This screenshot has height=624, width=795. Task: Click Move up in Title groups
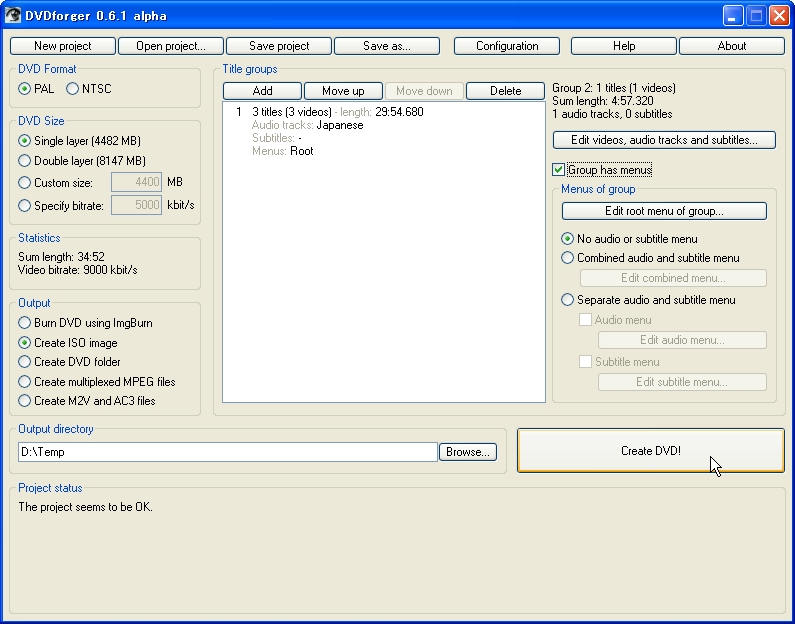[x=343, y=91]
